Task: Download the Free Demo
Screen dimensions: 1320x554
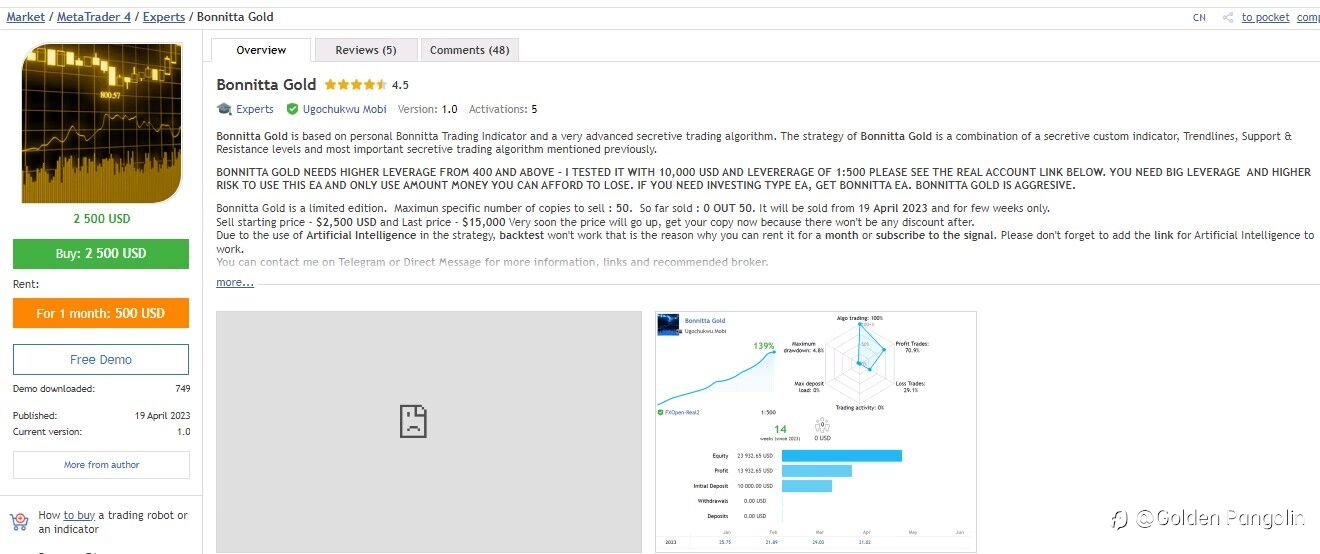Action: click(101, 359)
